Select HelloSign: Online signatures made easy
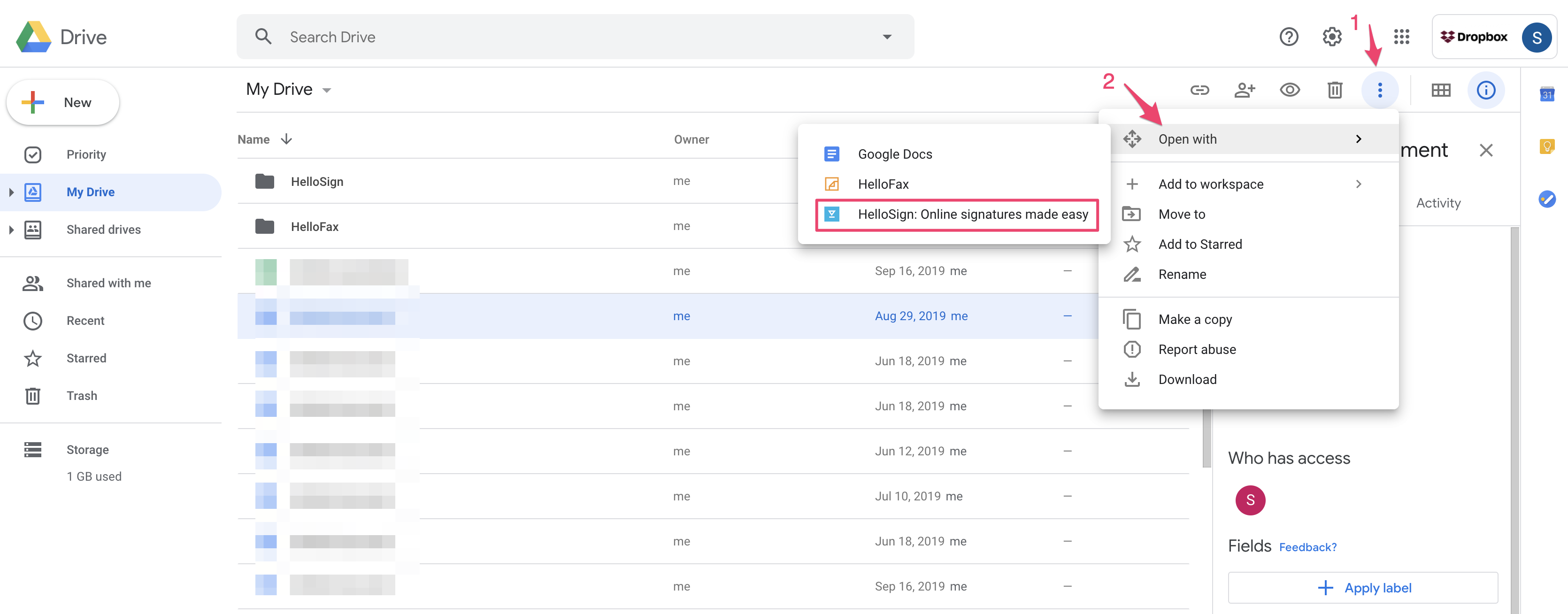This screenshot has height=614, width=1568. click(956, 214)
